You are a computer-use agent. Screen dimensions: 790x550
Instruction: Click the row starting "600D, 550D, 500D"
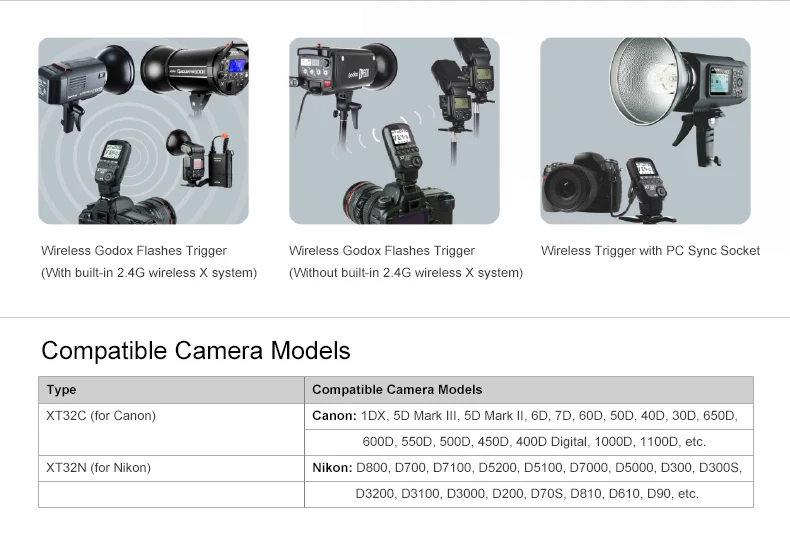[529, 442]
